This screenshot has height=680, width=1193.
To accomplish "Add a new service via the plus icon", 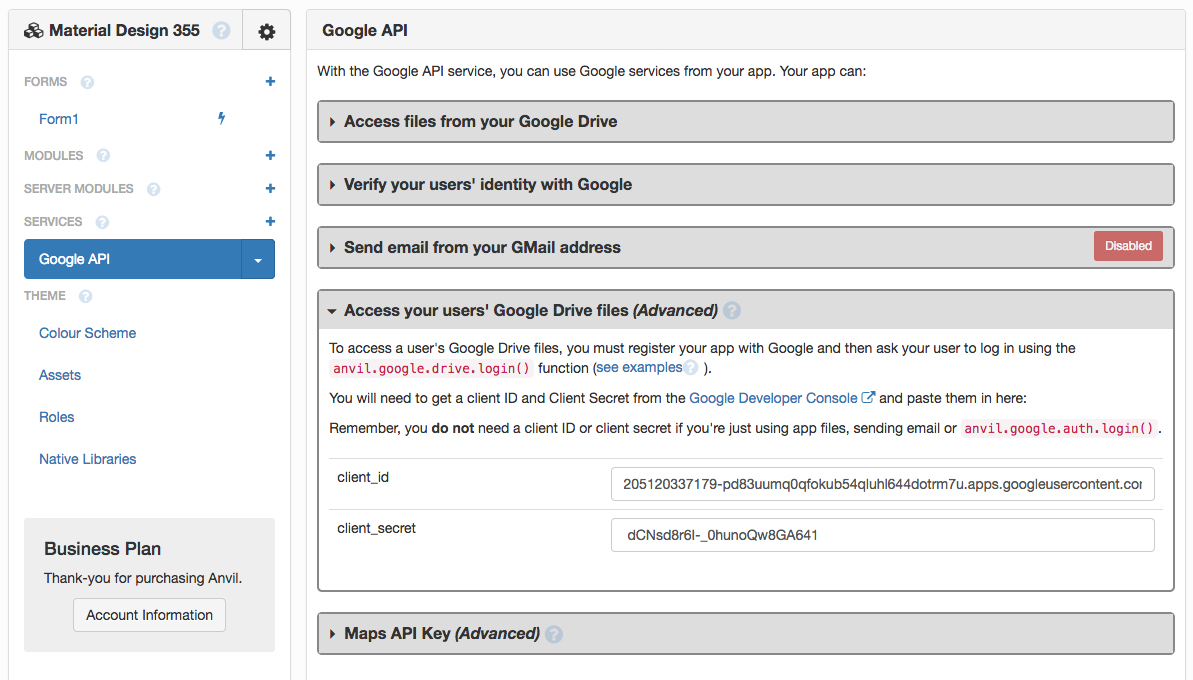I will point(270,221).
